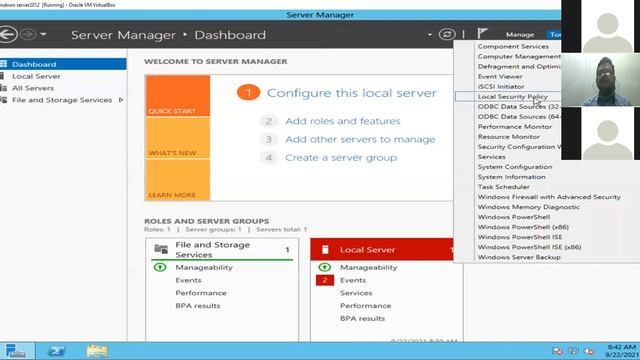Screen dimensions: 640x360
Task: Open System Information from Tools menu
Action: 511,177
